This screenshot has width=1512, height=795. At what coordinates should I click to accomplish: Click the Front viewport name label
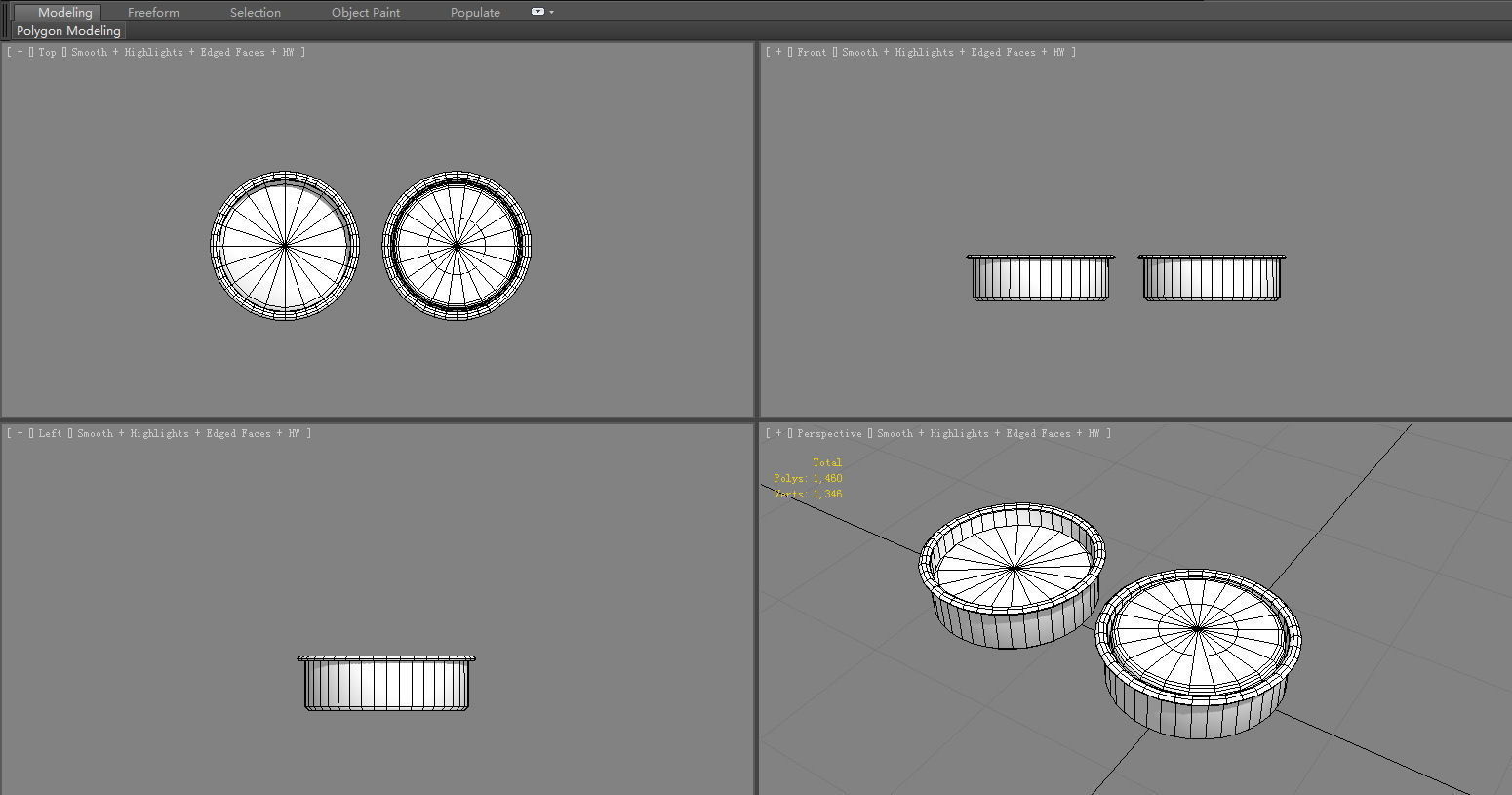tap(812, 52)
